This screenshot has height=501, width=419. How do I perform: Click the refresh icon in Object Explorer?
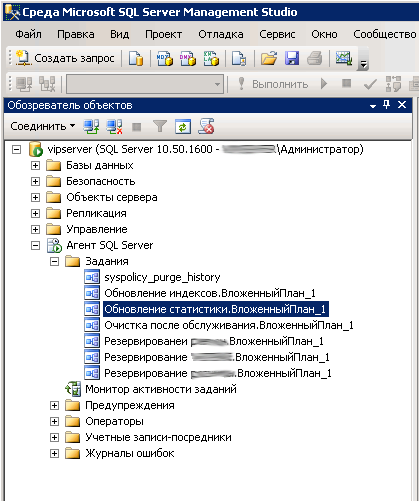pyautogui.click(x=183, y=127)
